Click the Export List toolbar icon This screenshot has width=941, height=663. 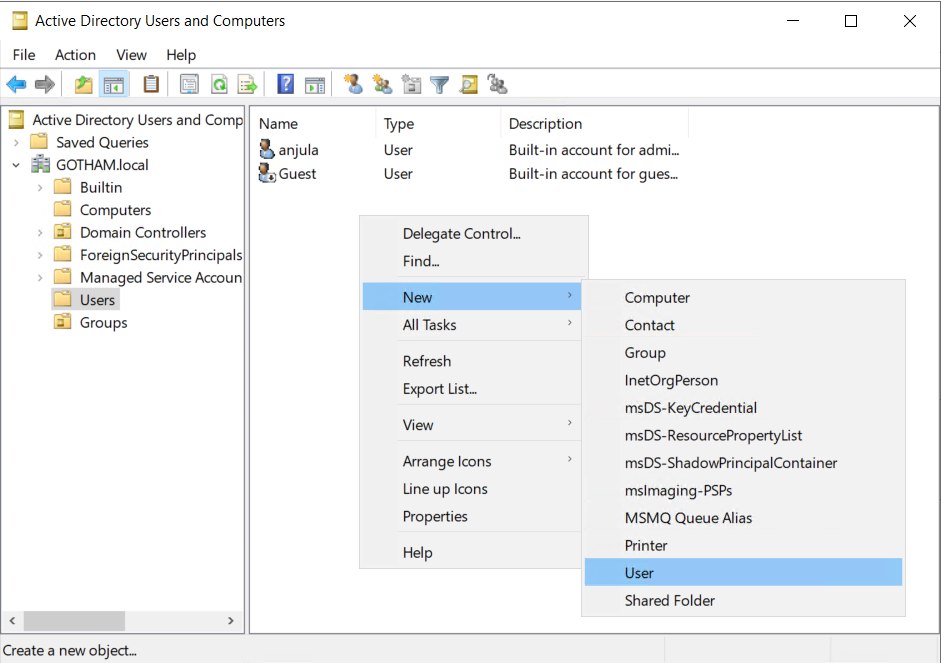pos(247,85)
